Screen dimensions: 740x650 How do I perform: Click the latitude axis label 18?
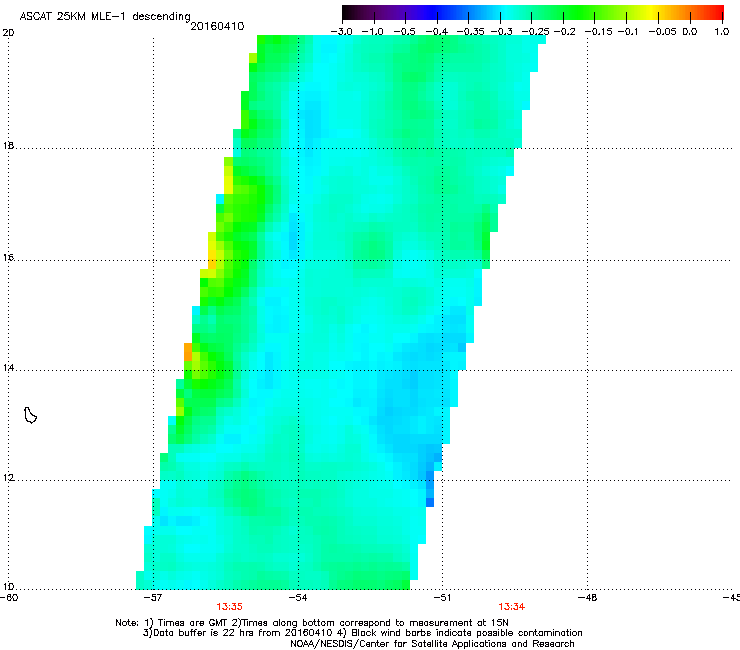[8, 145]
